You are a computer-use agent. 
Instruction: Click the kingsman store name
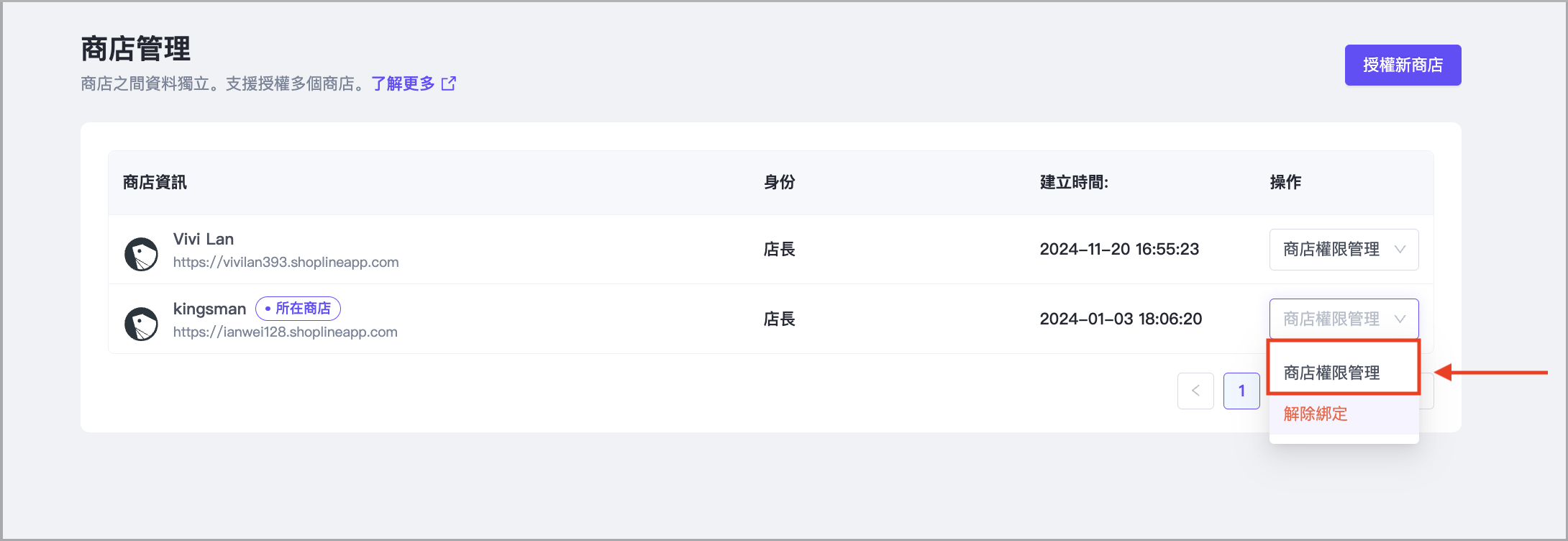tap(209, 309)
